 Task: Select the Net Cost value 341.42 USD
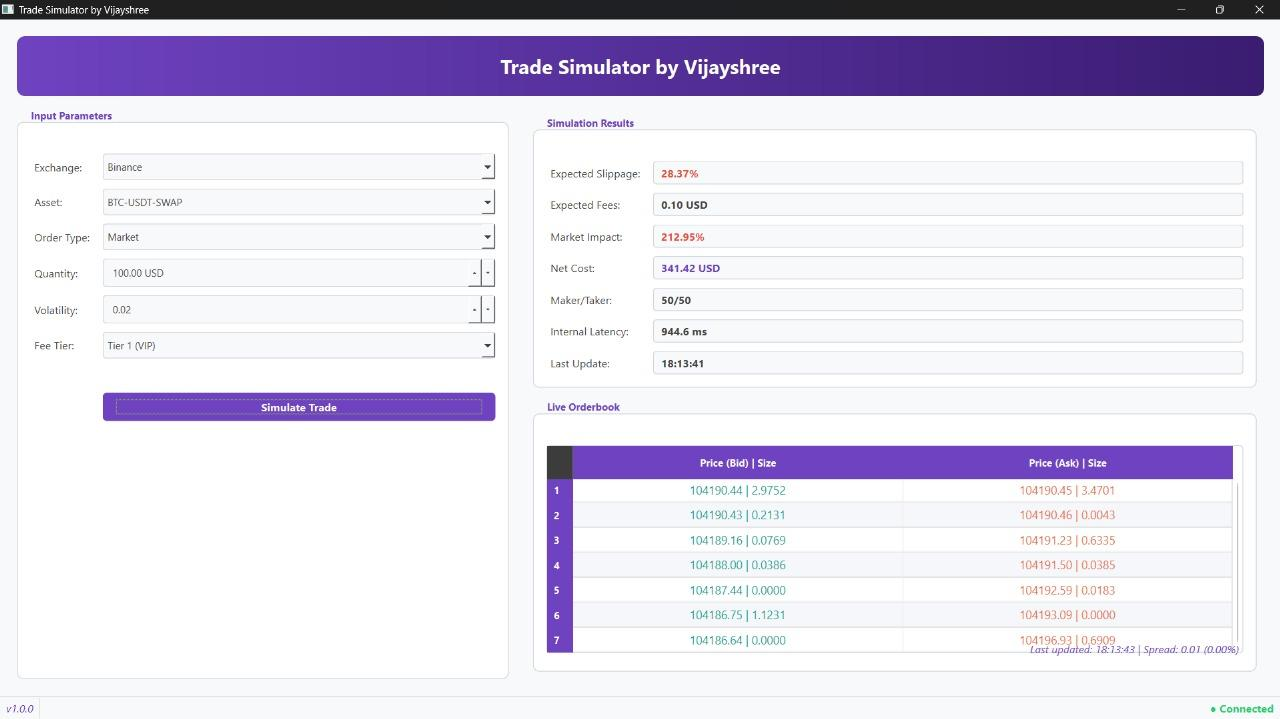click(947, 268)
